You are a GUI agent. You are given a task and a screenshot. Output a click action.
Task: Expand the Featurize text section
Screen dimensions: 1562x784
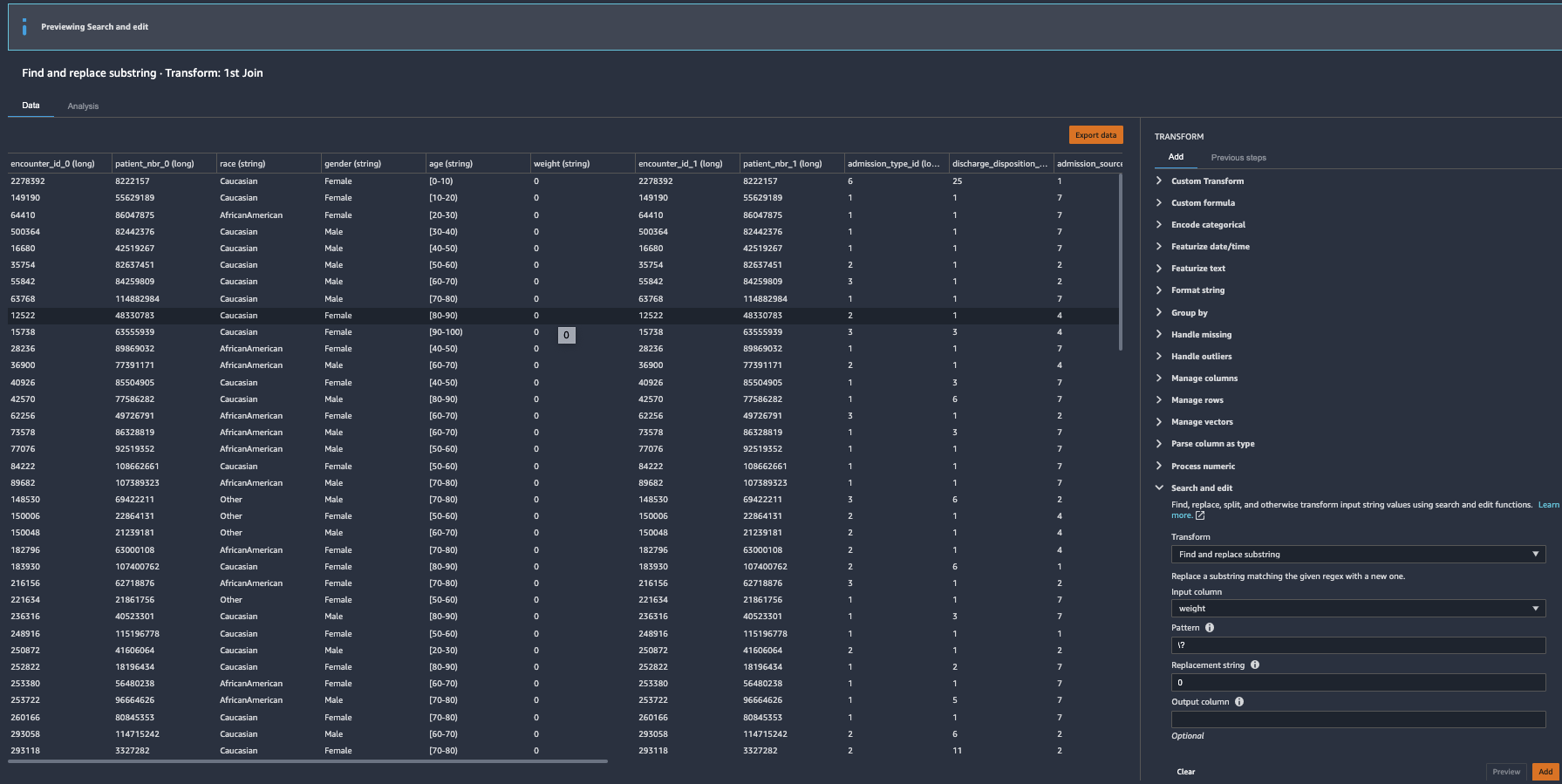[x=1197, y=268]
